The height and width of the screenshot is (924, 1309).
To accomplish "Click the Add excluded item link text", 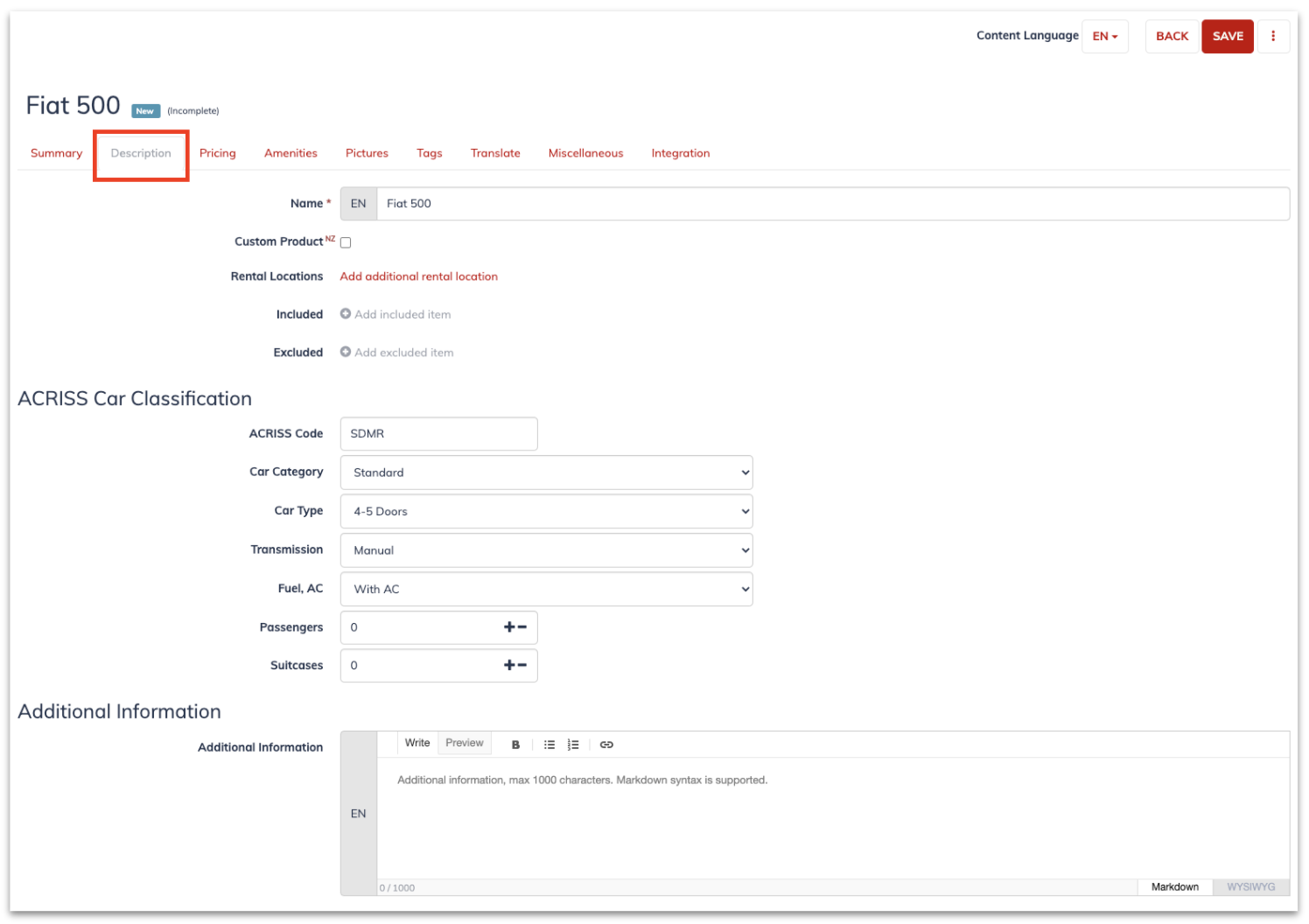I will tap(404, 353).
